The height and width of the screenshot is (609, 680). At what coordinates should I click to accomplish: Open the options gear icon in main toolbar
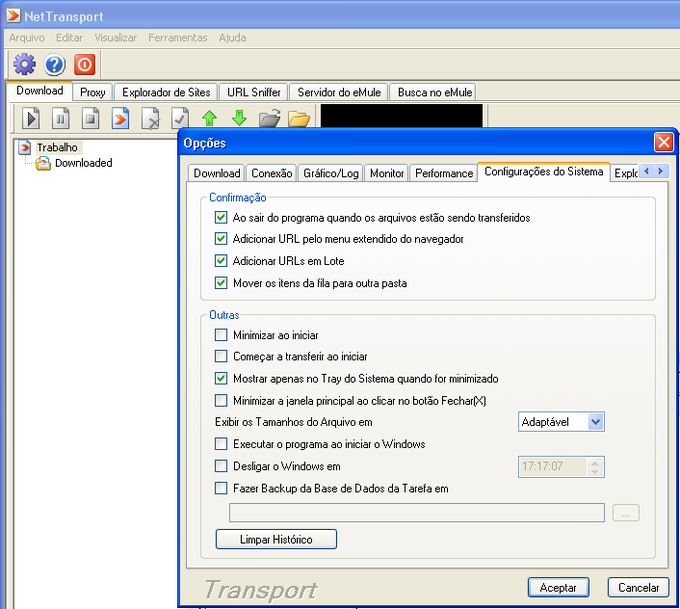coord(24,65)
